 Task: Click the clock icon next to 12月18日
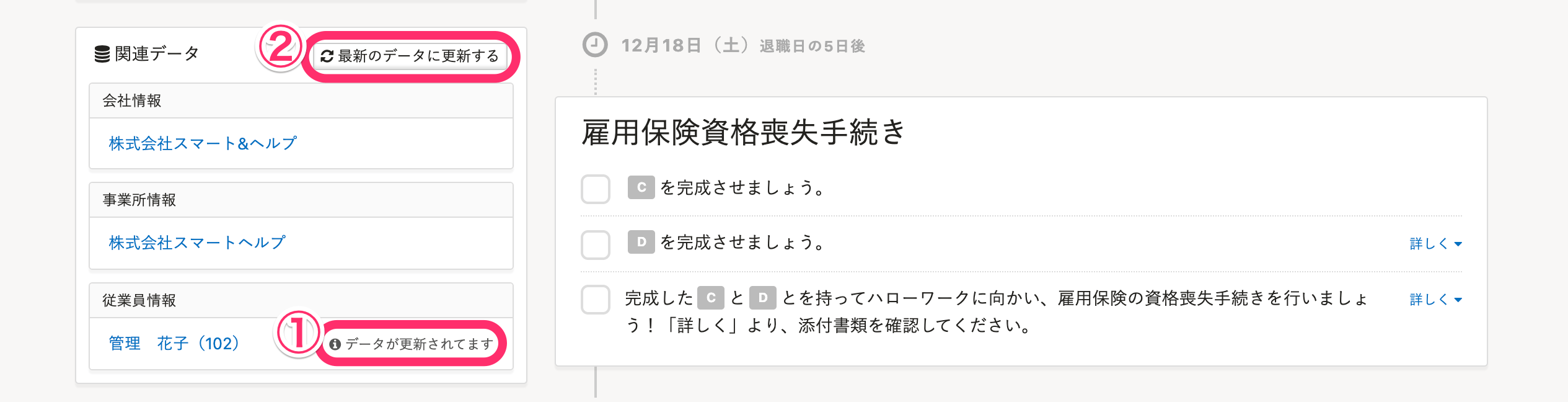tap(595, 45)
